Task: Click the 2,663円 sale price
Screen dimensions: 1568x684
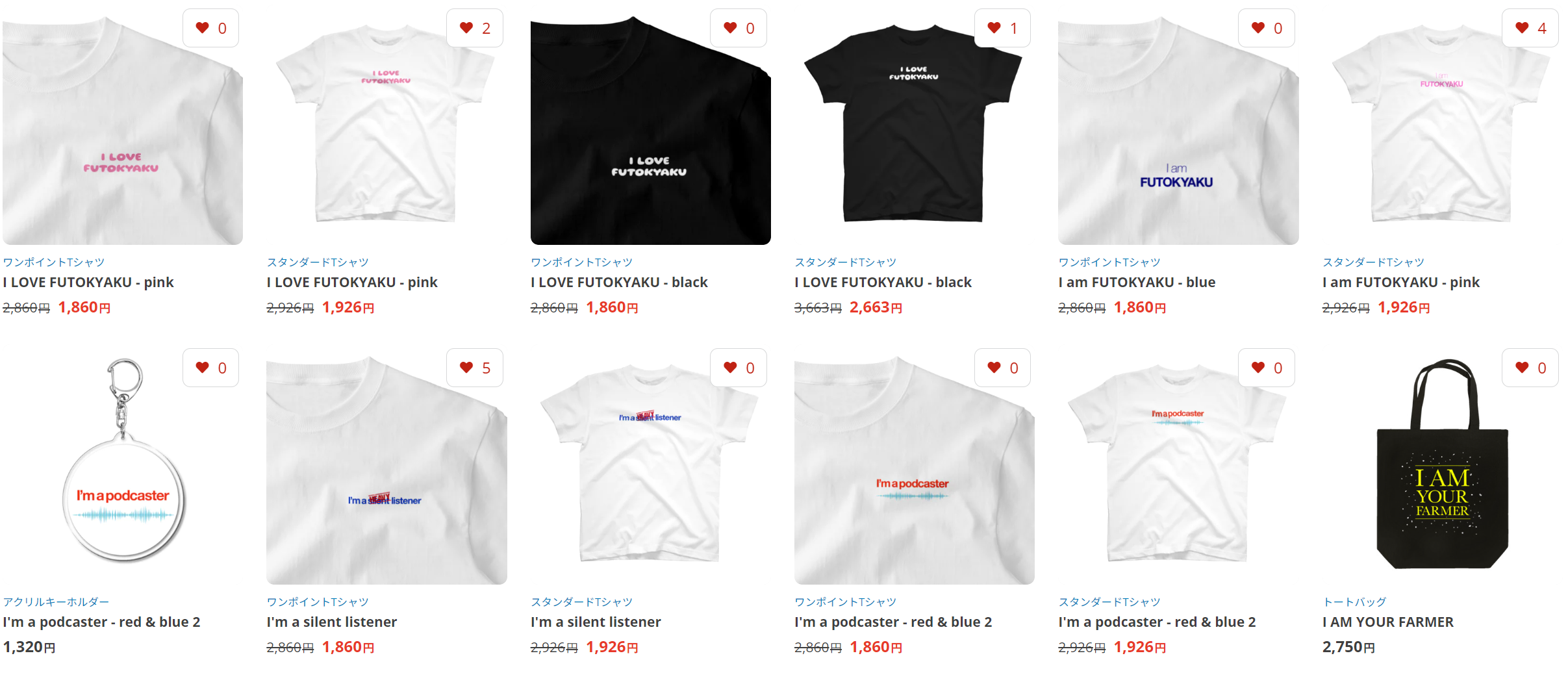Action: pyautogui.click(x=876, y=307)
